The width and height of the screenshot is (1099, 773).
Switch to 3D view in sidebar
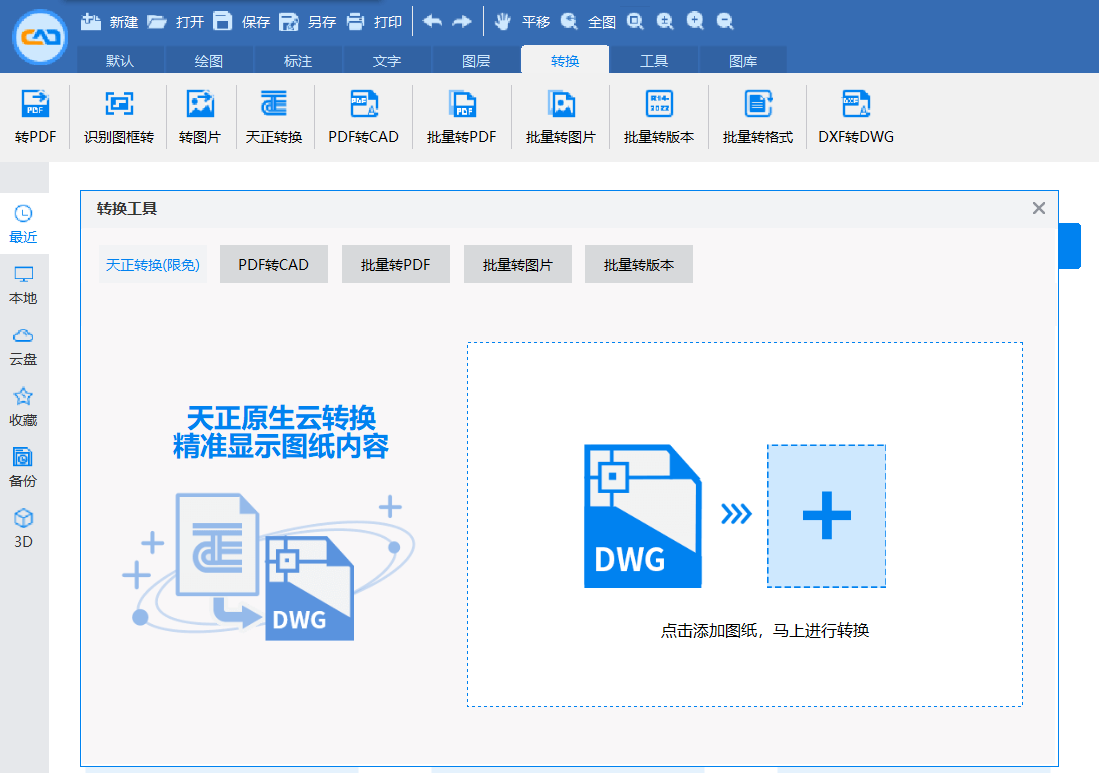click(x=23, y=529)
